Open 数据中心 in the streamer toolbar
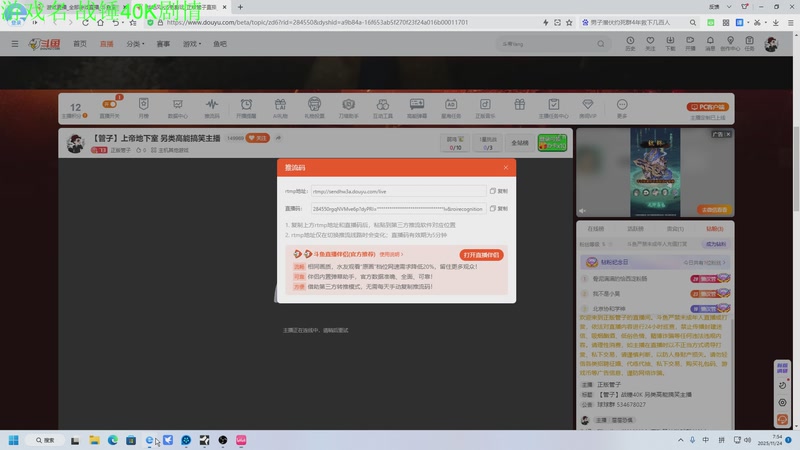Screen dimensions: 800x450 click(x=178, y=108)
